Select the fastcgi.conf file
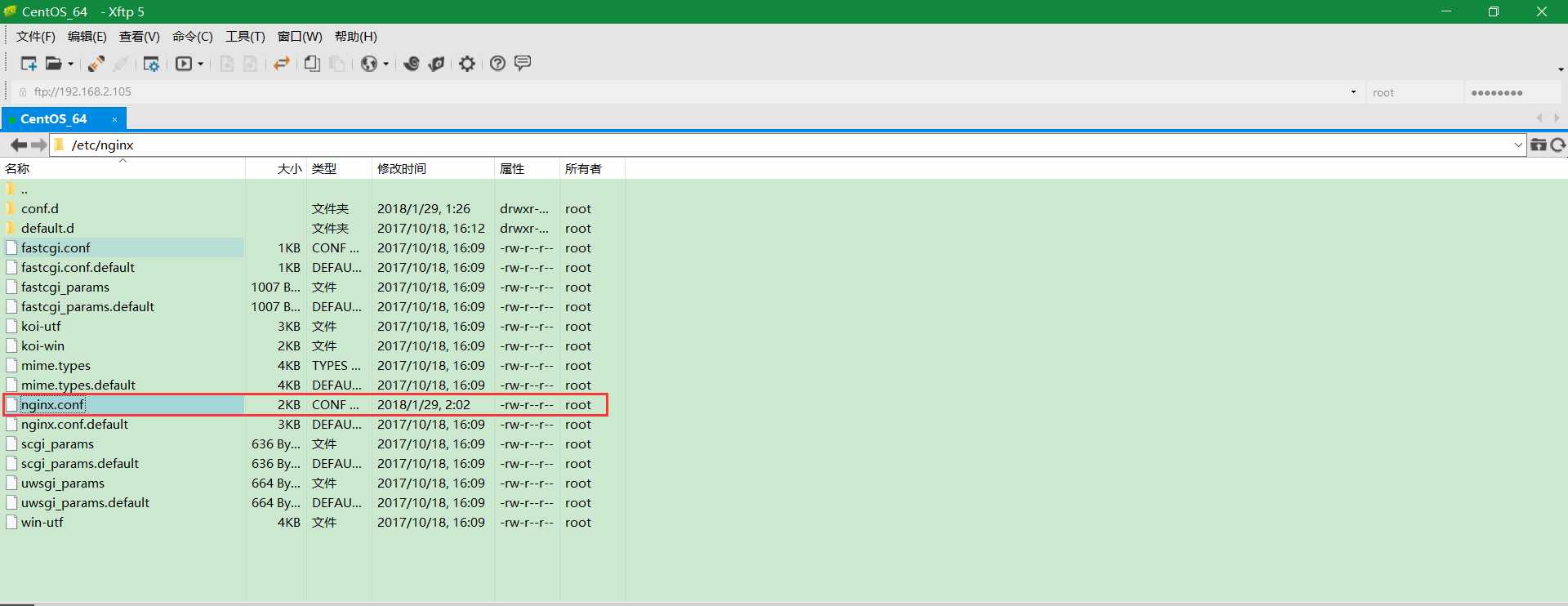 56,248
